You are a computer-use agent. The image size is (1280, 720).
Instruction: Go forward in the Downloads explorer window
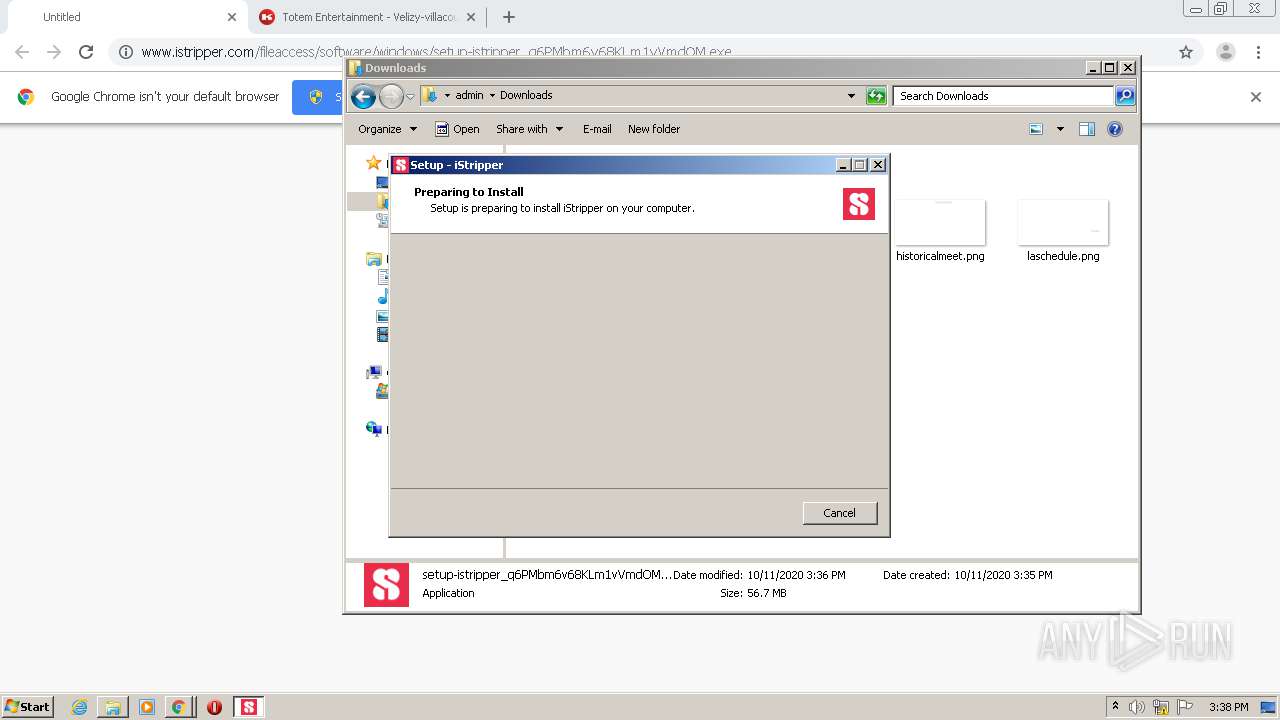[391, 96]
